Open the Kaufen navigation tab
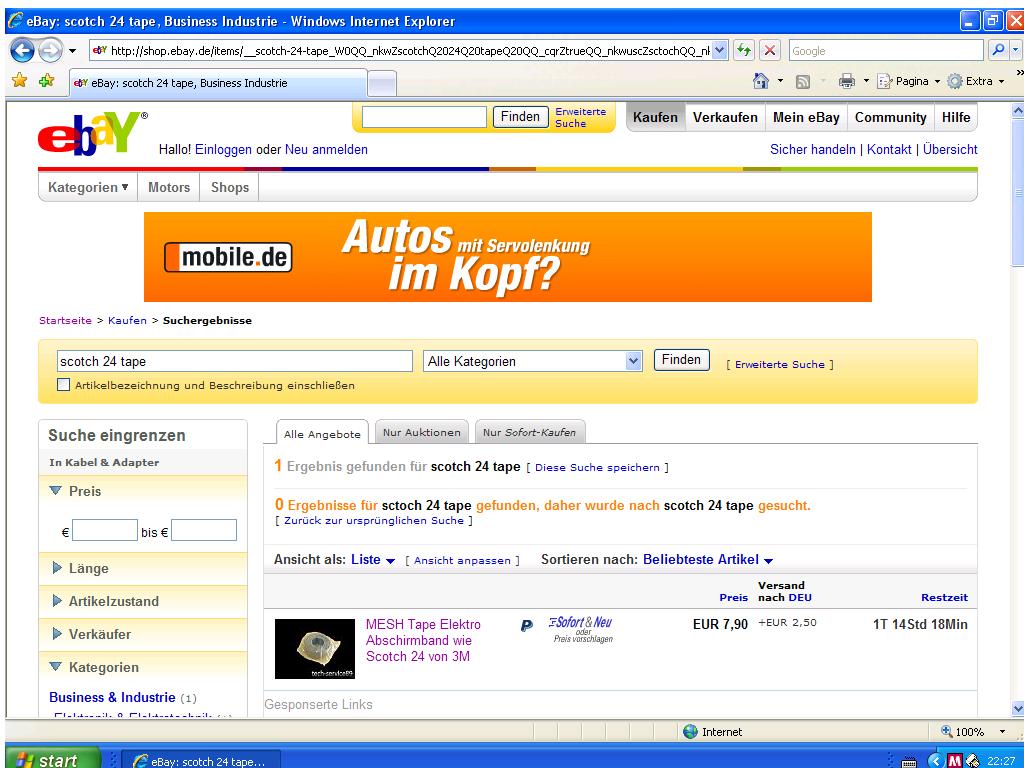This screenshot has height=768, width=1024. [x=655, y=118]
